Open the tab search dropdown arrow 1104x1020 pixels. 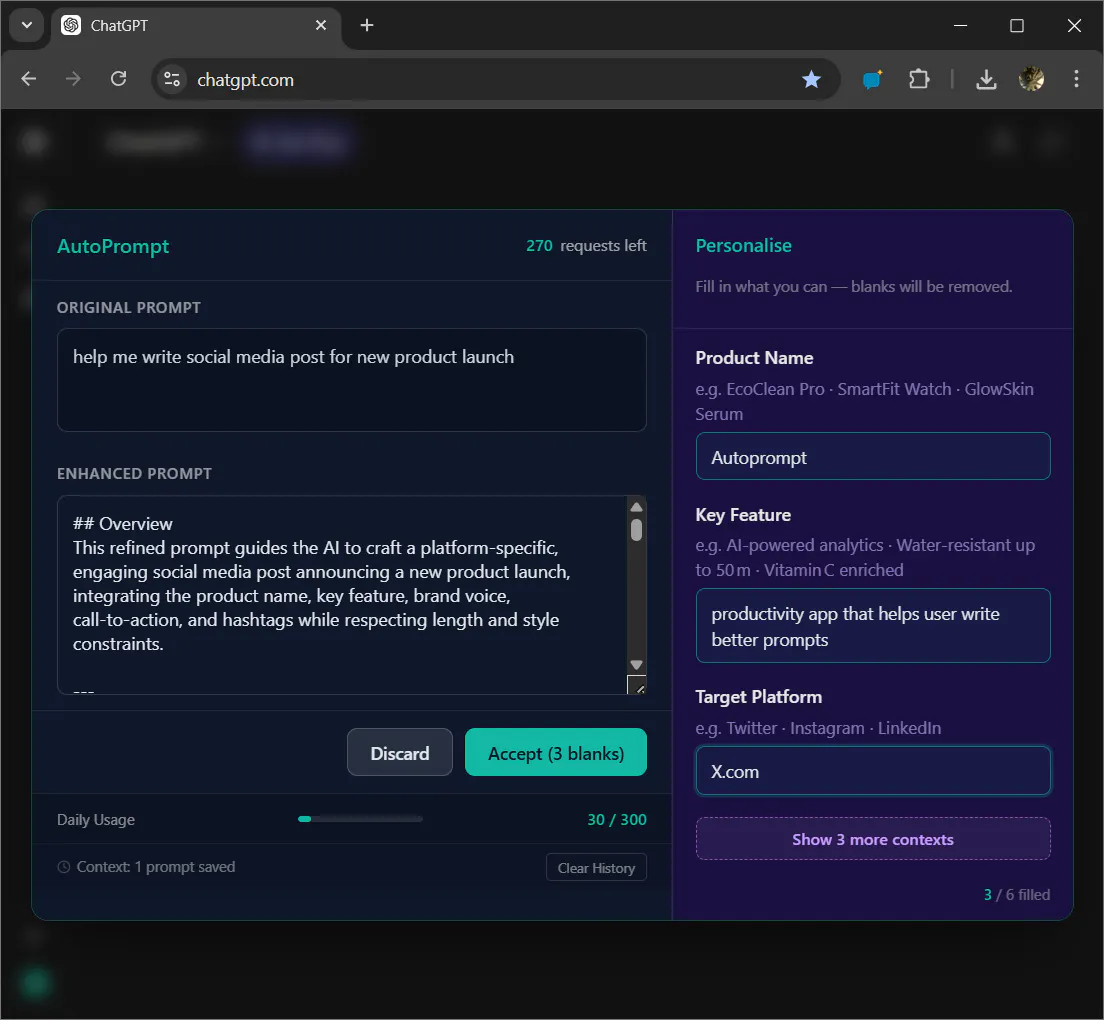click(27, 25)
